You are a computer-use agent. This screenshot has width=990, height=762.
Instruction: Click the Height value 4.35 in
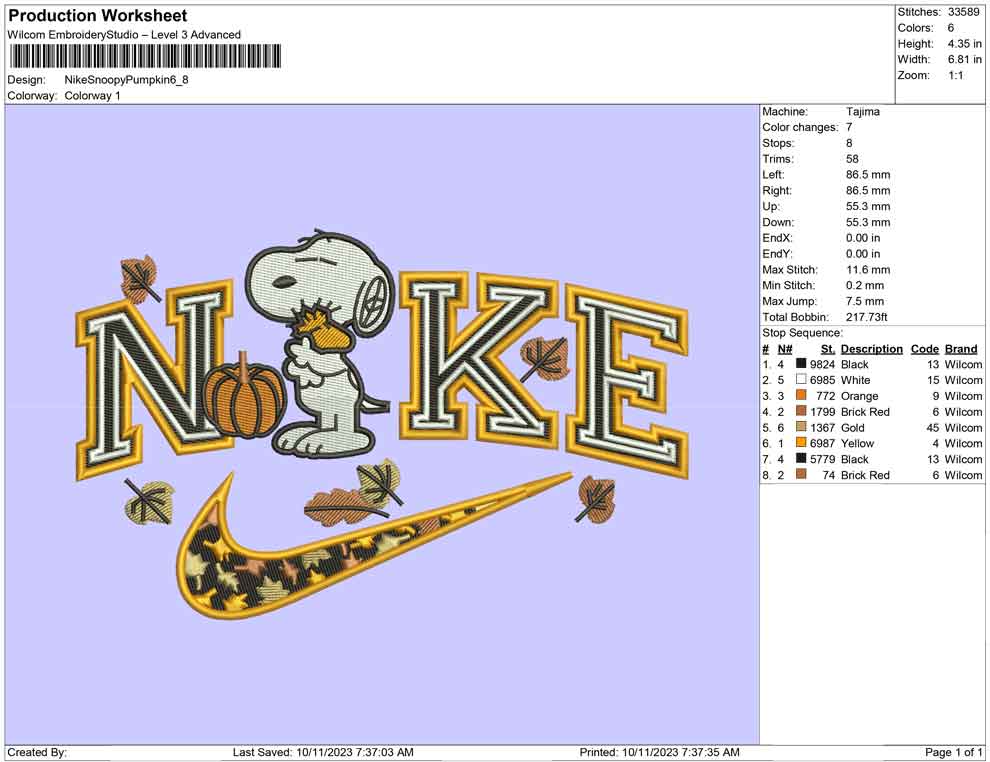pos(964,44)
